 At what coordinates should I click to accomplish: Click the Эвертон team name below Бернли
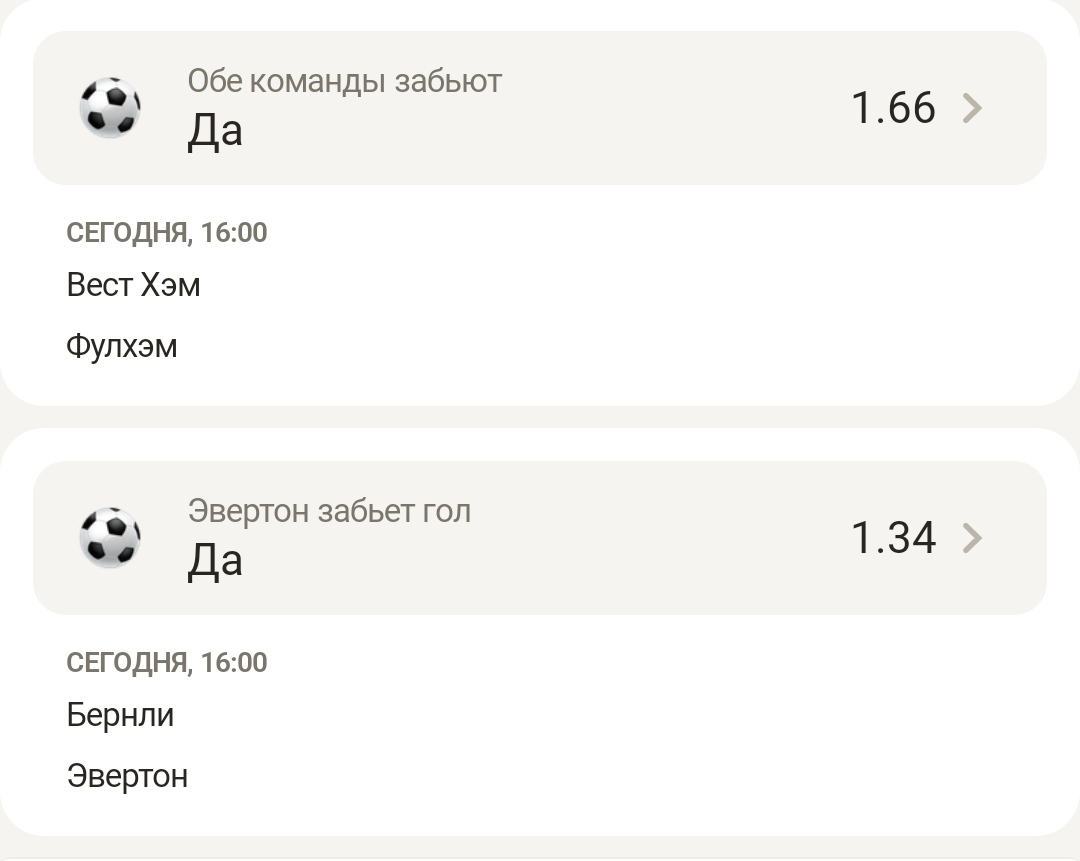127,776
